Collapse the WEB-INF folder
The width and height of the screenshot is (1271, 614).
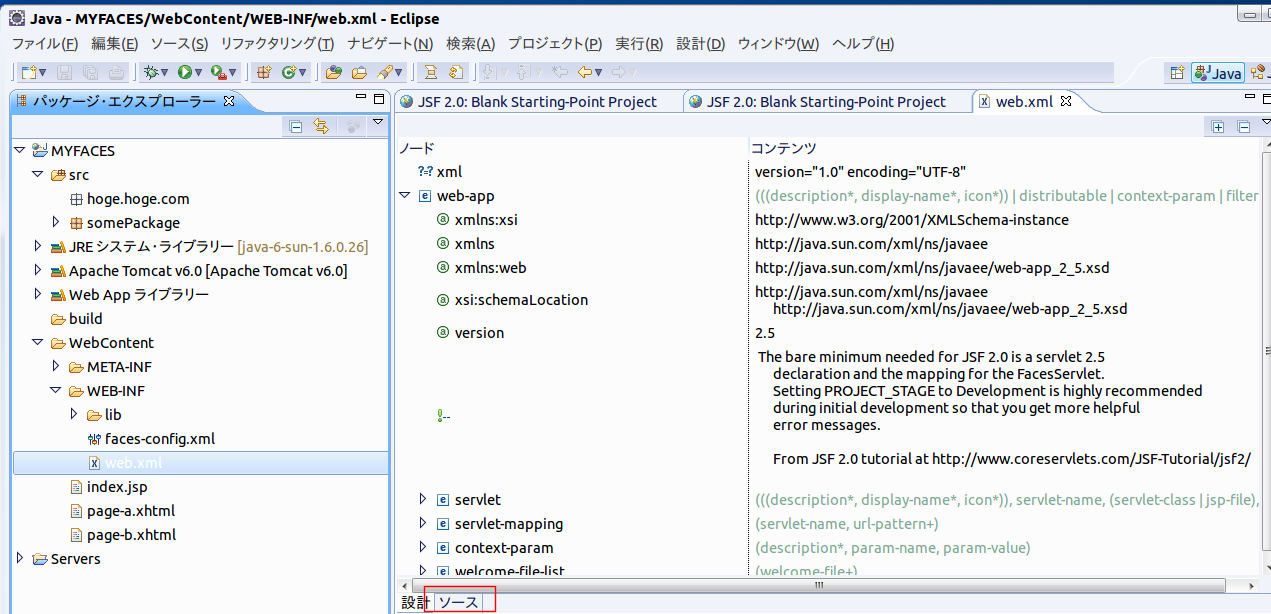point(56,390)
